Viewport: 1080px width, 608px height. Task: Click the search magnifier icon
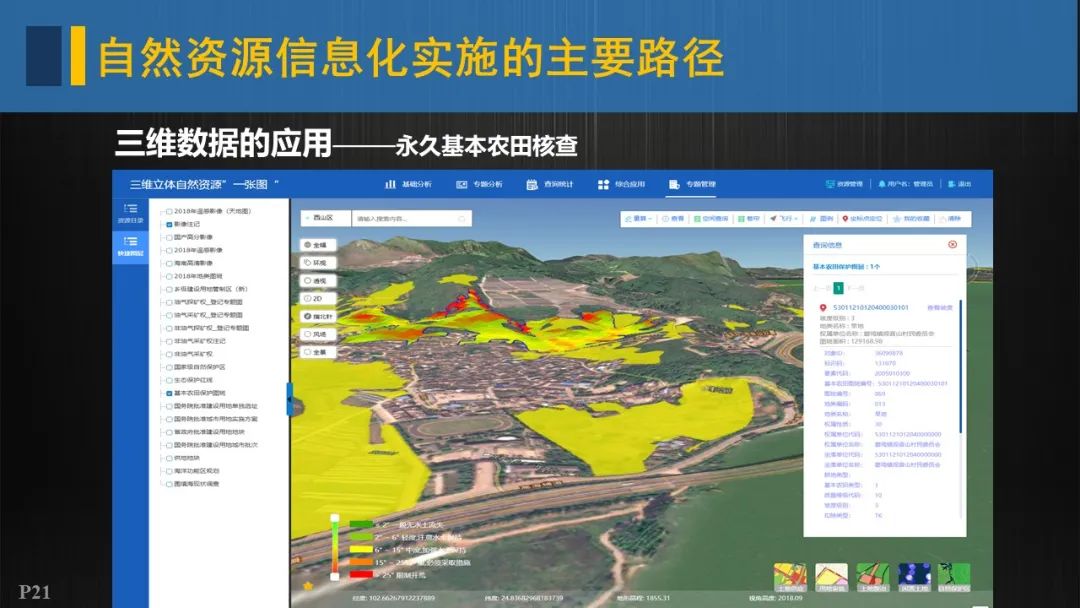462,218
